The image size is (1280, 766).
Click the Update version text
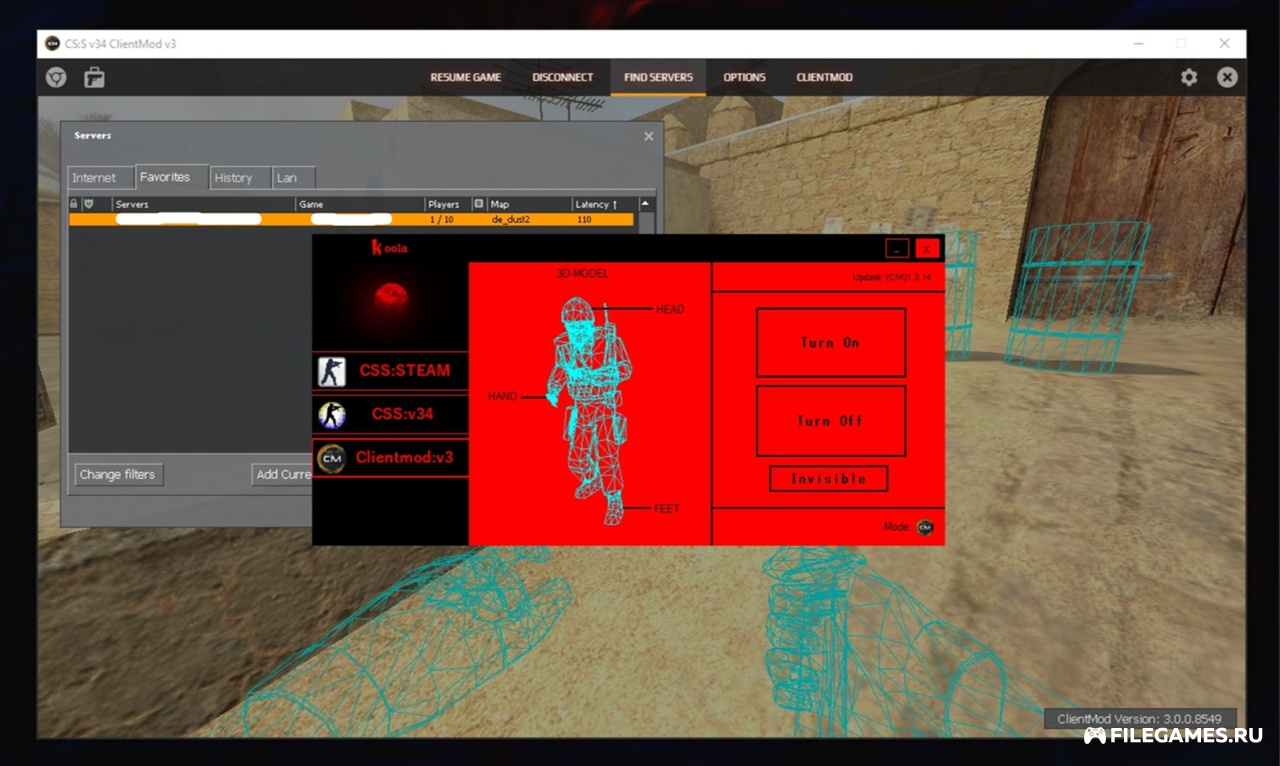[892, 277]
